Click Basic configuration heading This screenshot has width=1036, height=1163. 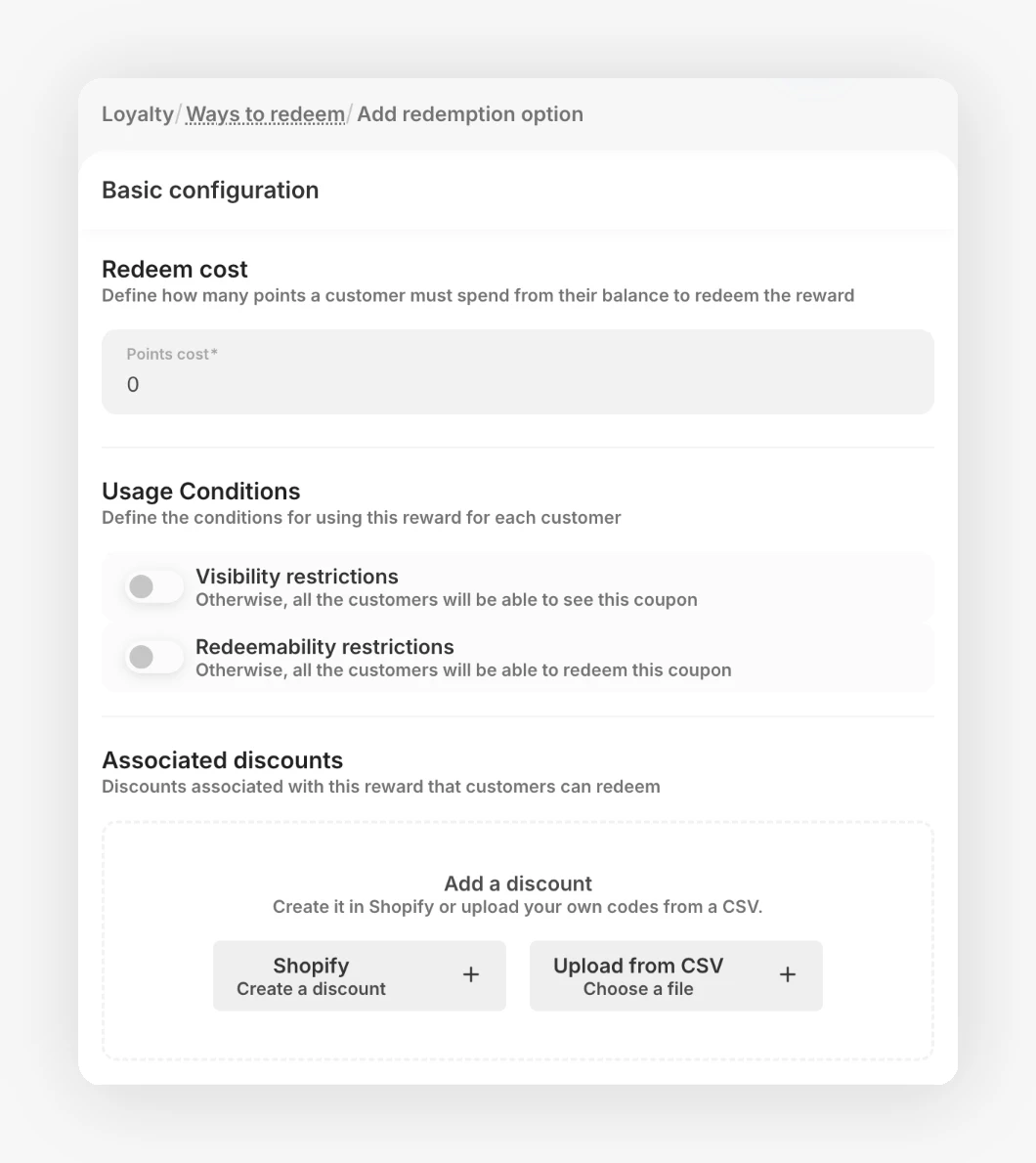point(210,191)
